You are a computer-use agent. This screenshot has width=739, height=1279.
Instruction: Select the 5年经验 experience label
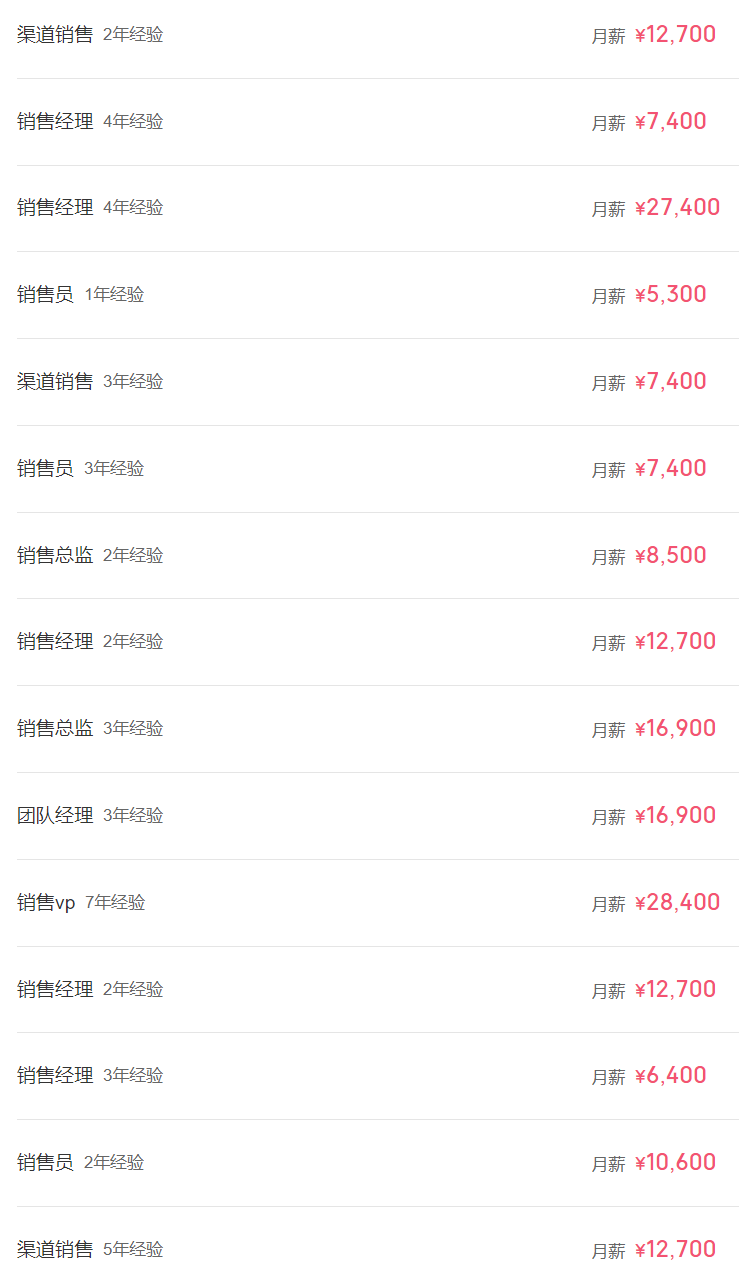click(x=133, y=1250)
